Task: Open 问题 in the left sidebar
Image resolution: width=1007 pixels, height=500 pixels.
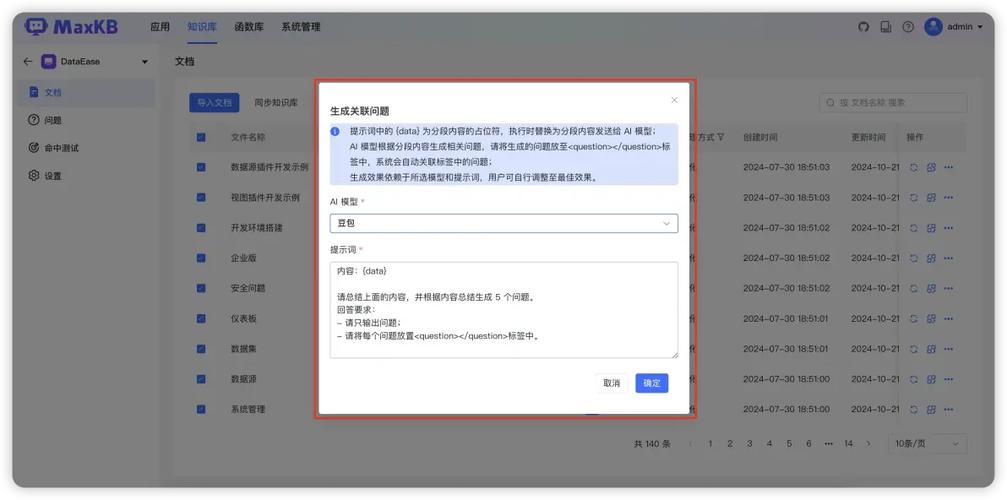Action: click(86, 120)
